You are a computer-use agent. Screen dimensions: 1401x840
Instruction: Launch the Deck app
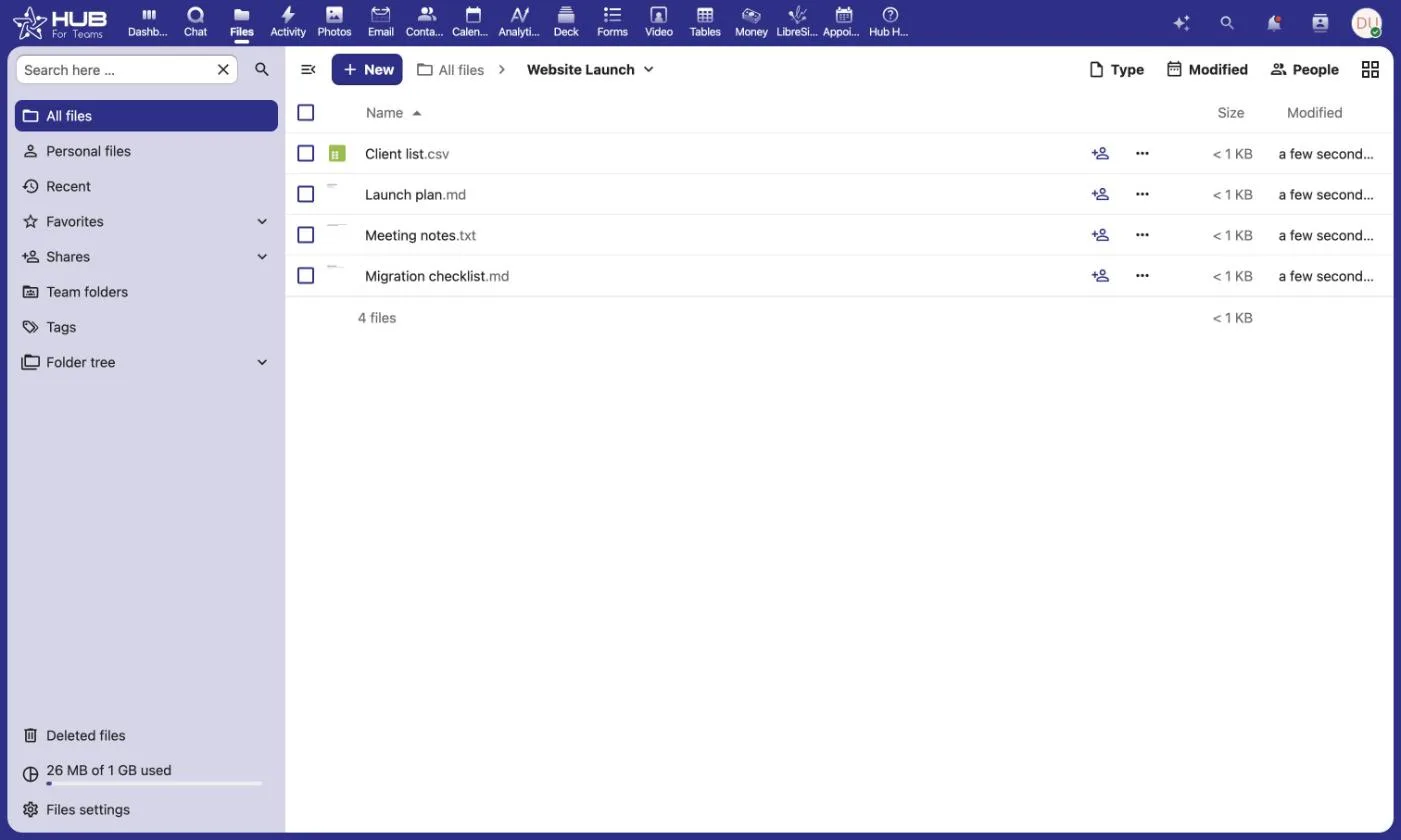pyautogui.click(x=566, y=22)
